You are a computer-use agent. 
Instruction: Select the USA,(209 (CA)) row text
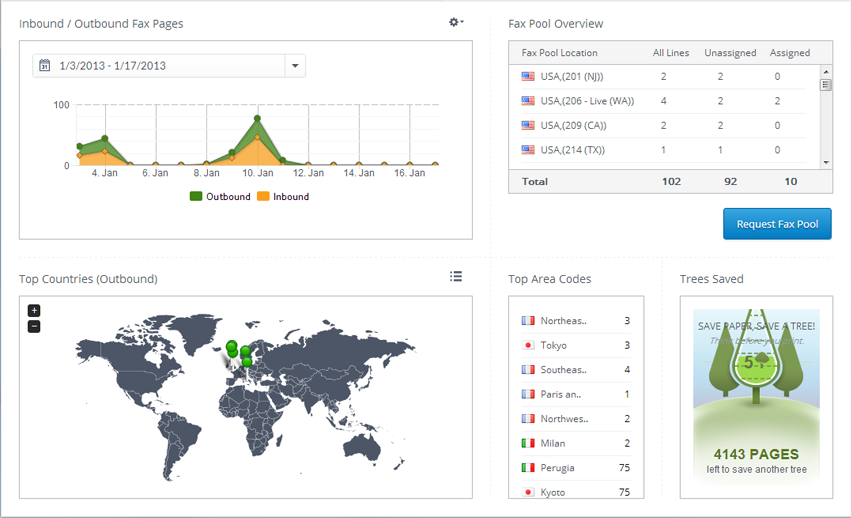pyautogui.click(x=574, y=125)
